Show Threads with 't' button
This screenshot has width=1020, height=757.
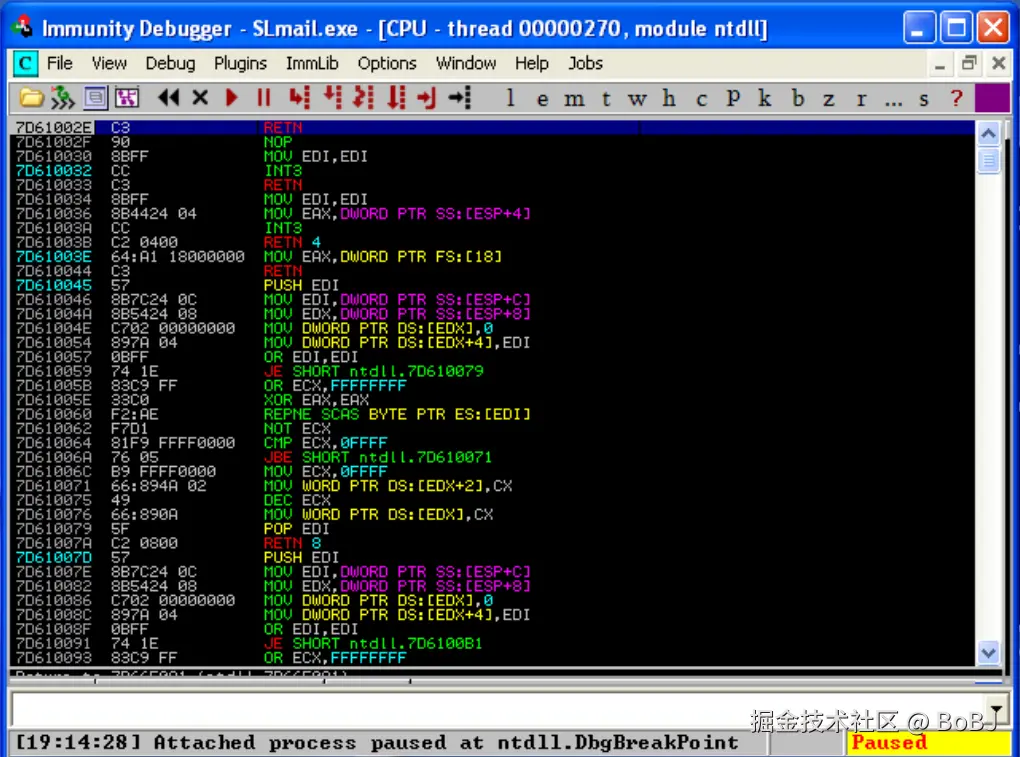coord(606,99)
